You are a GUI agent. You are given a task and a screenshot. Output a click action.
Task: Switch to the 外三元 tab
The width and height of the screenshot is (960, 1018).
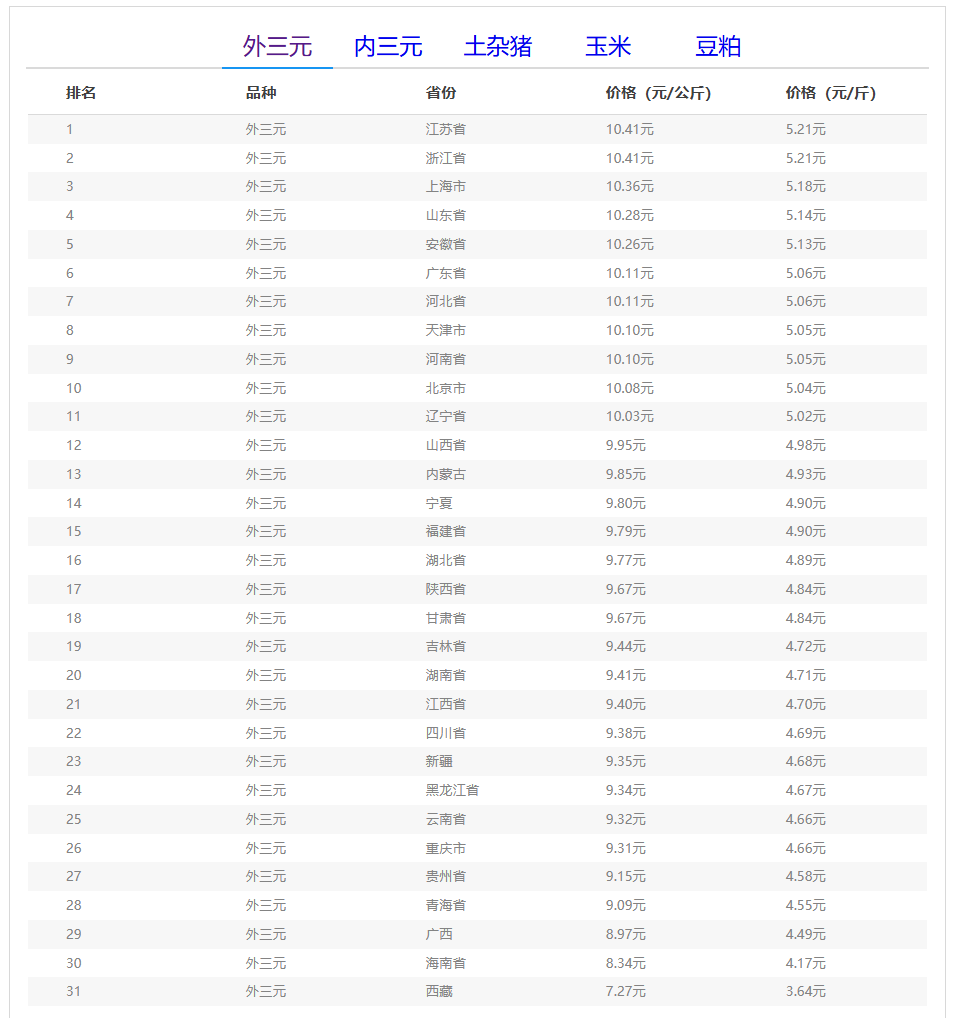click(277, 47)
